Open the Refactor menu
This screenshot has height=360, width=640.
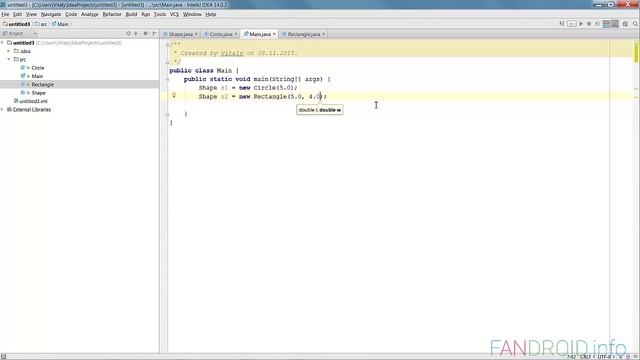pyautogui.click(x=112, y=14)
